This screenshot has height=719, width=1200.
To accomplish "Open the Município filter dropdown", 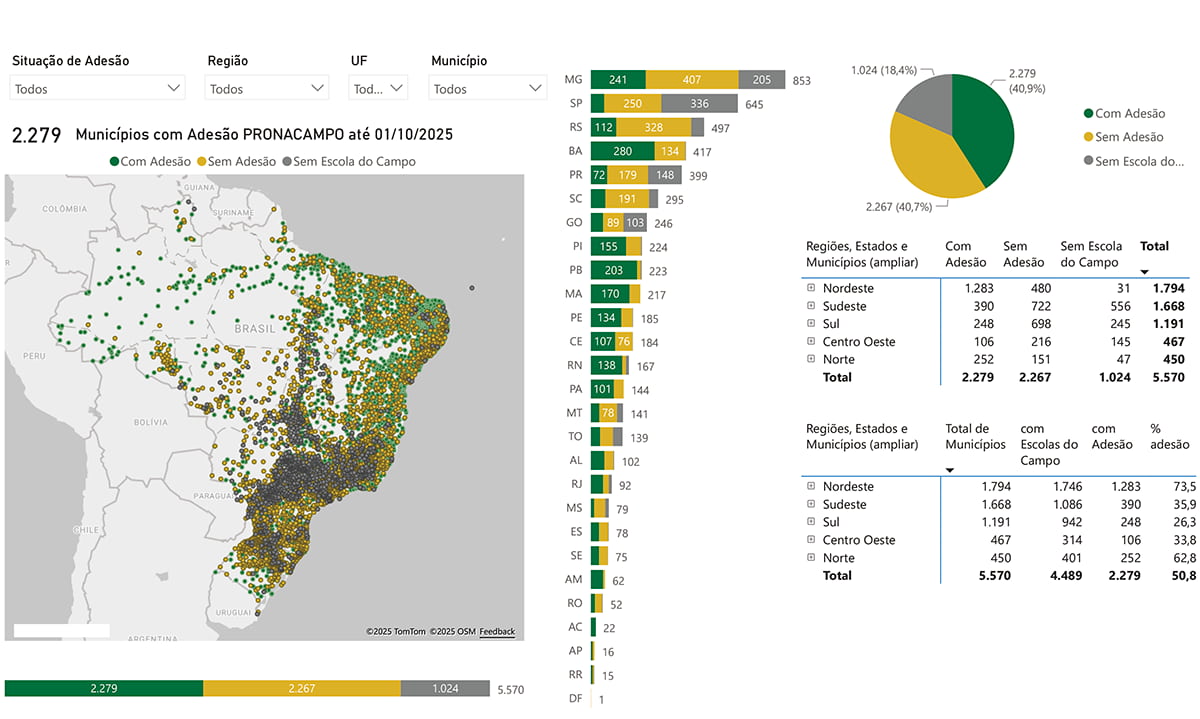I will pyautogui.click(x=488, y=89).
